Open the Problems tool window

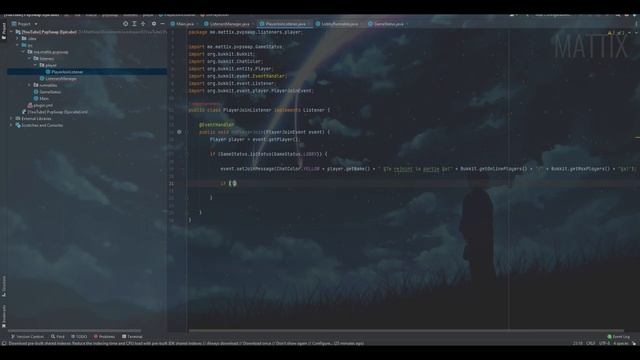tap(104, 337)
